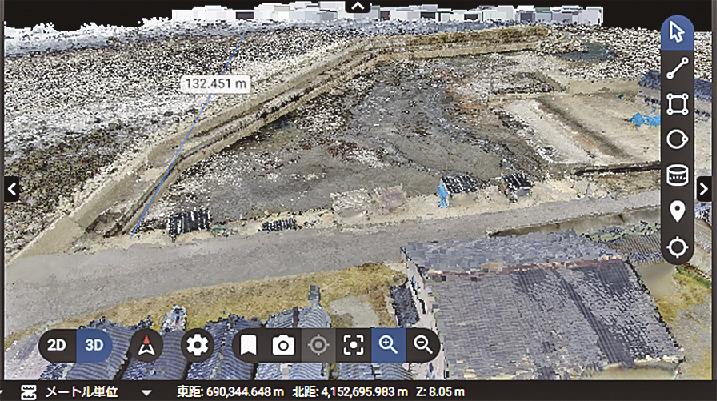The image size is (717, 401).
Task: Switch to 3D view mode
Action: 94,345
